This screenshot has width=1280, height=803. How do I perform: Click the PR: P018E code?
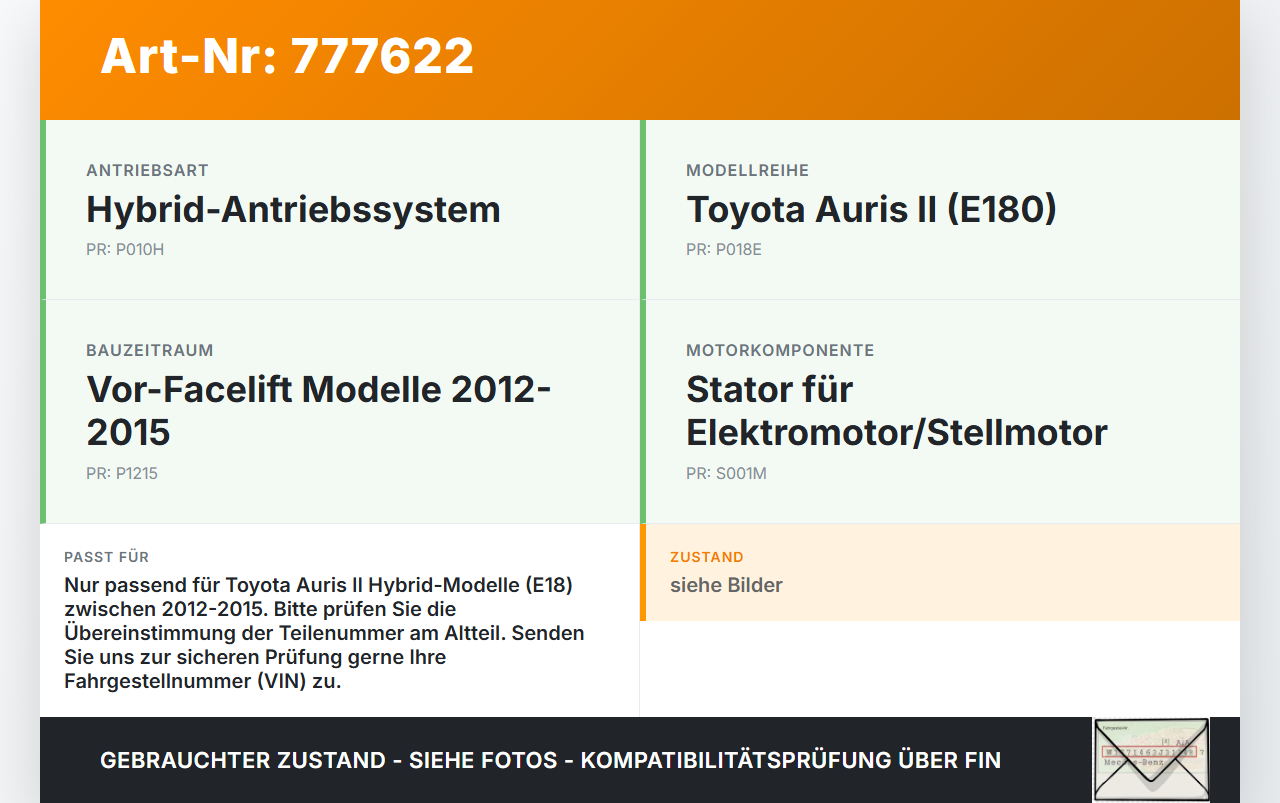click(x=724, y=249)
